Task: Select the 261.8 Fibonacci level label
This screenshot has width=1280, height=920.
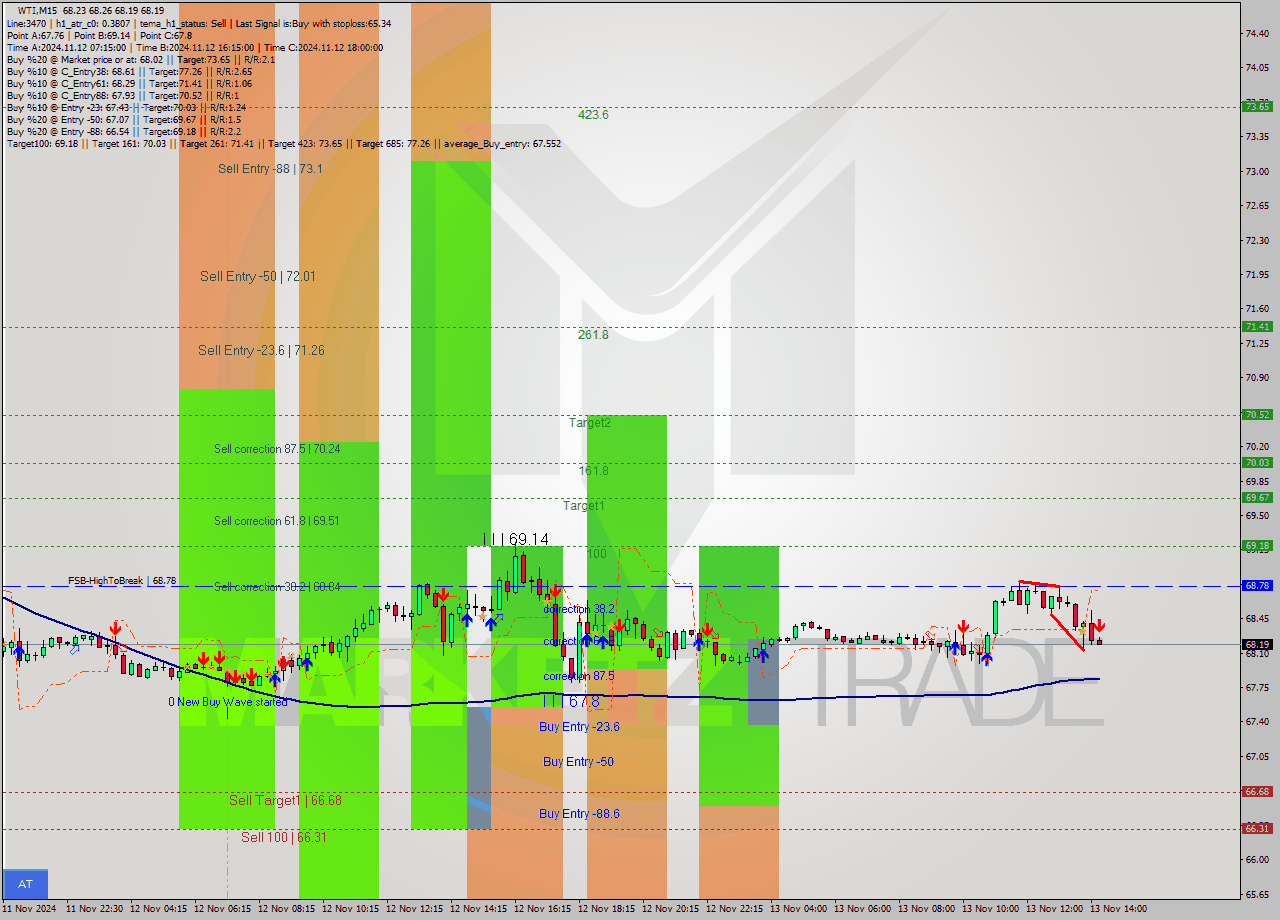Action: [593, 335]
